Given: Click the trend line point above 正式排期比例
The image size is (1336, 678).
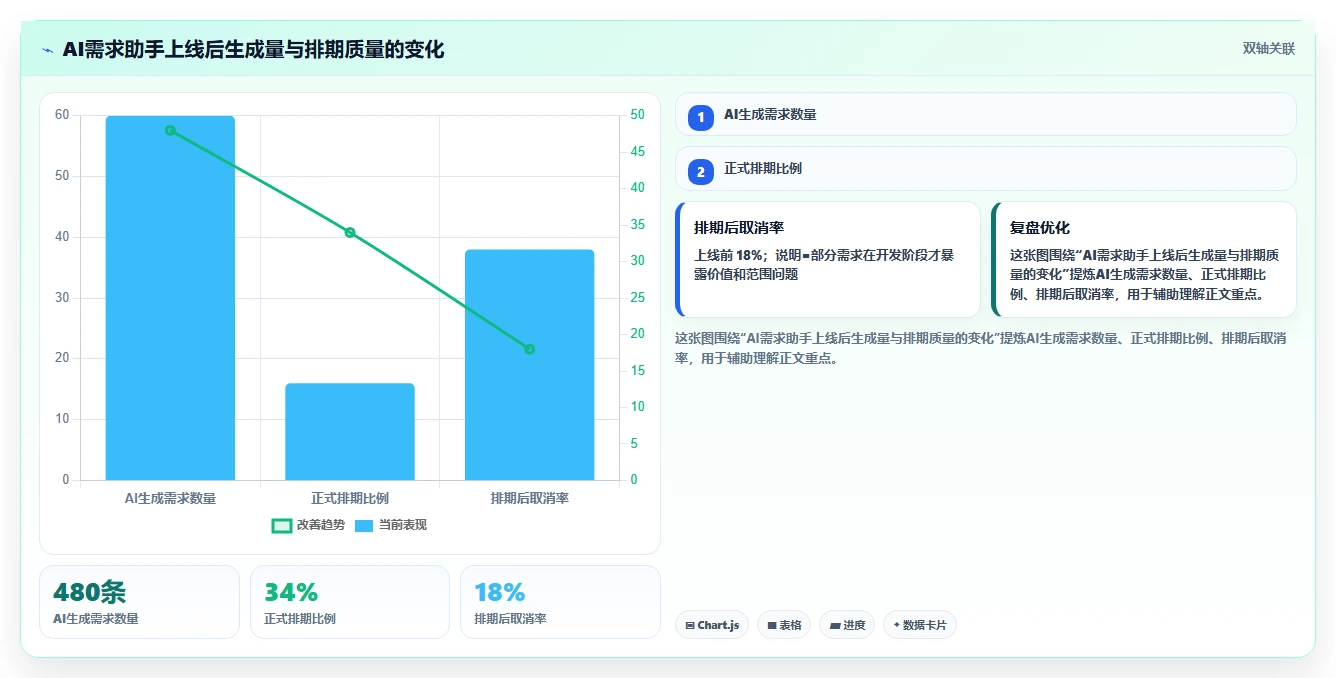Looking at the screenshot, I should pos(350,232).
